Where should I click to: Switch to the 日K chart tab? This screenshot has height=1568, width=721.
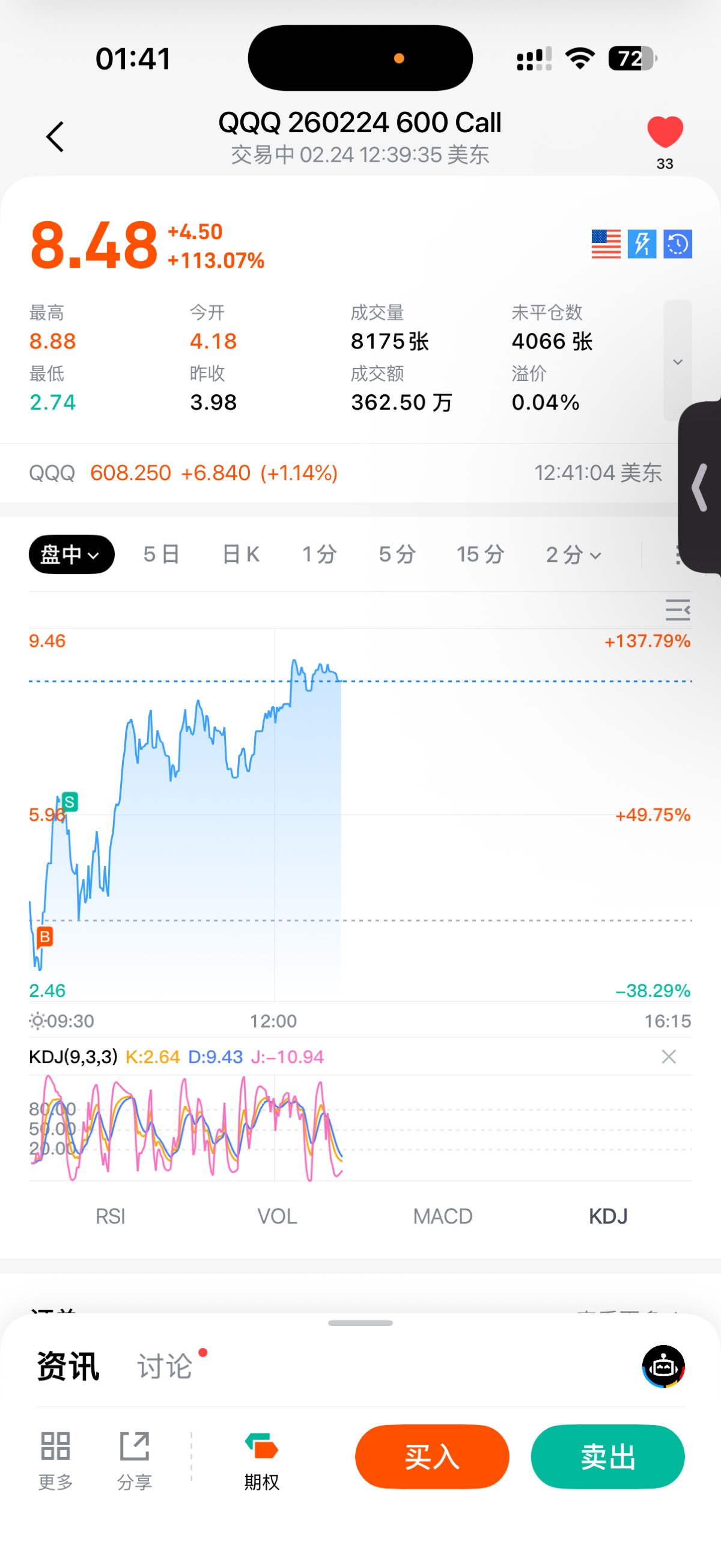pyautogui.click(x=241, y=555)
